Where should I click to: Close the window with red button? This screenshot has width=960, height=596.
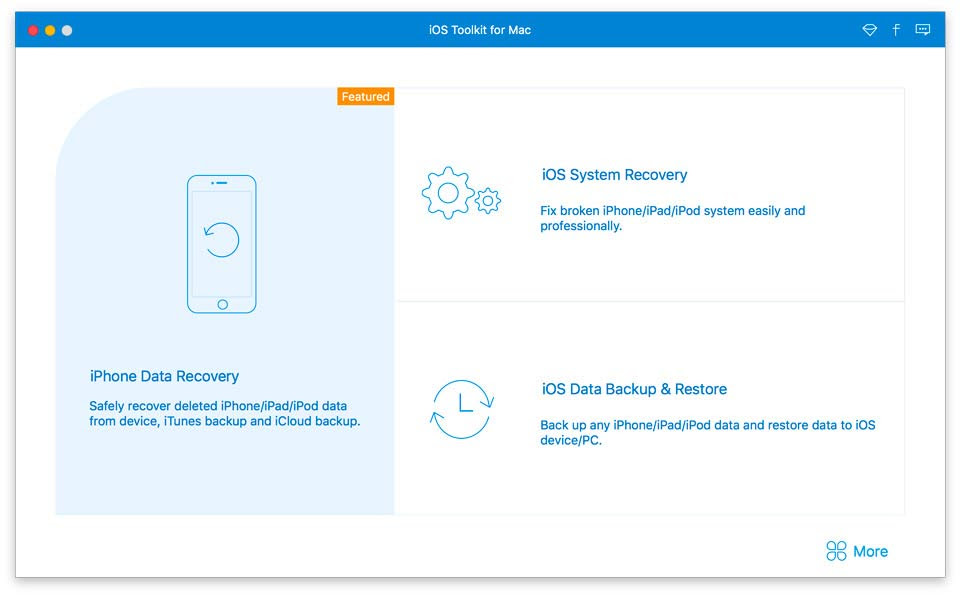33,30
